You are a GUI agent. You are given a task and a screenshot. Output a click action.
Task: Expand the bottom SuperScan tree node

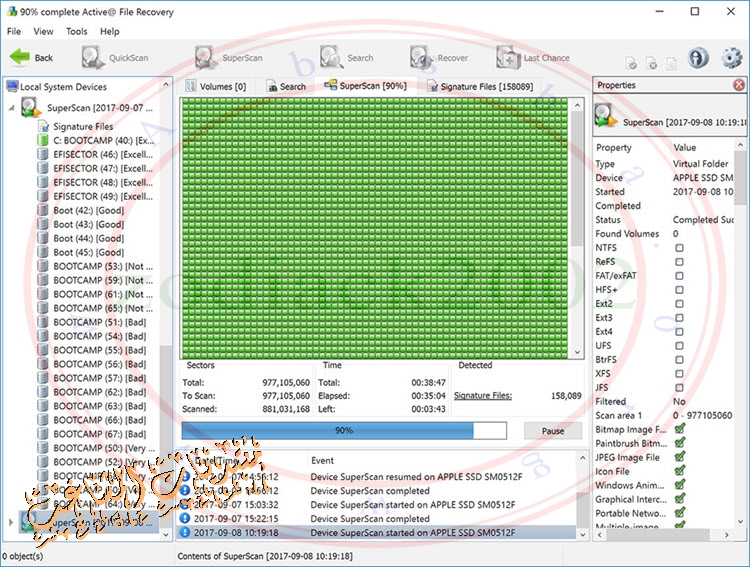[x=11, y=522]
